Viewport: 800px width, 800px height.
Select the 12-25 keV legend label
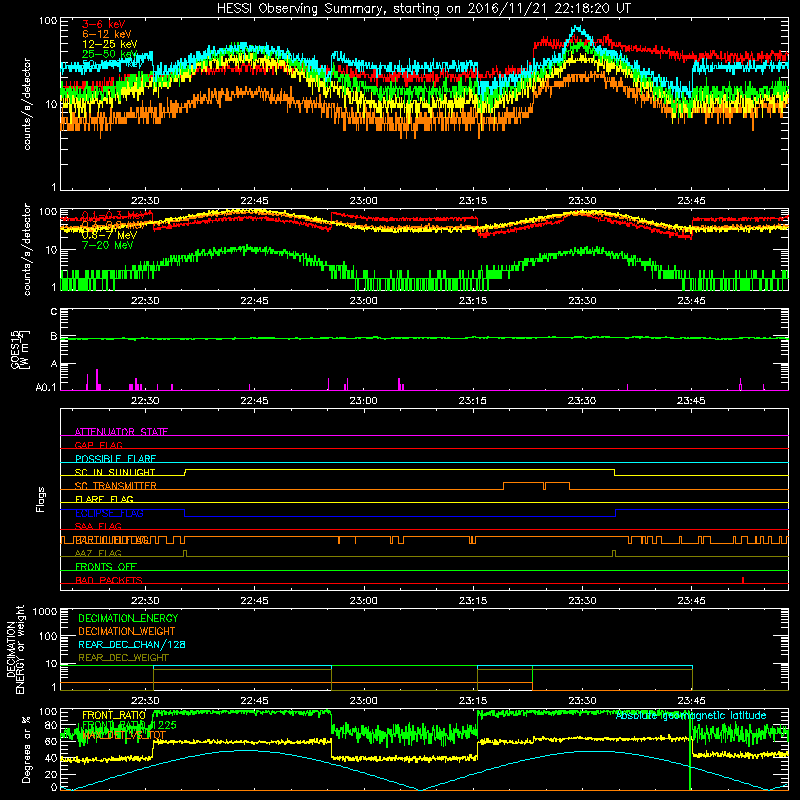click(110, 44)
